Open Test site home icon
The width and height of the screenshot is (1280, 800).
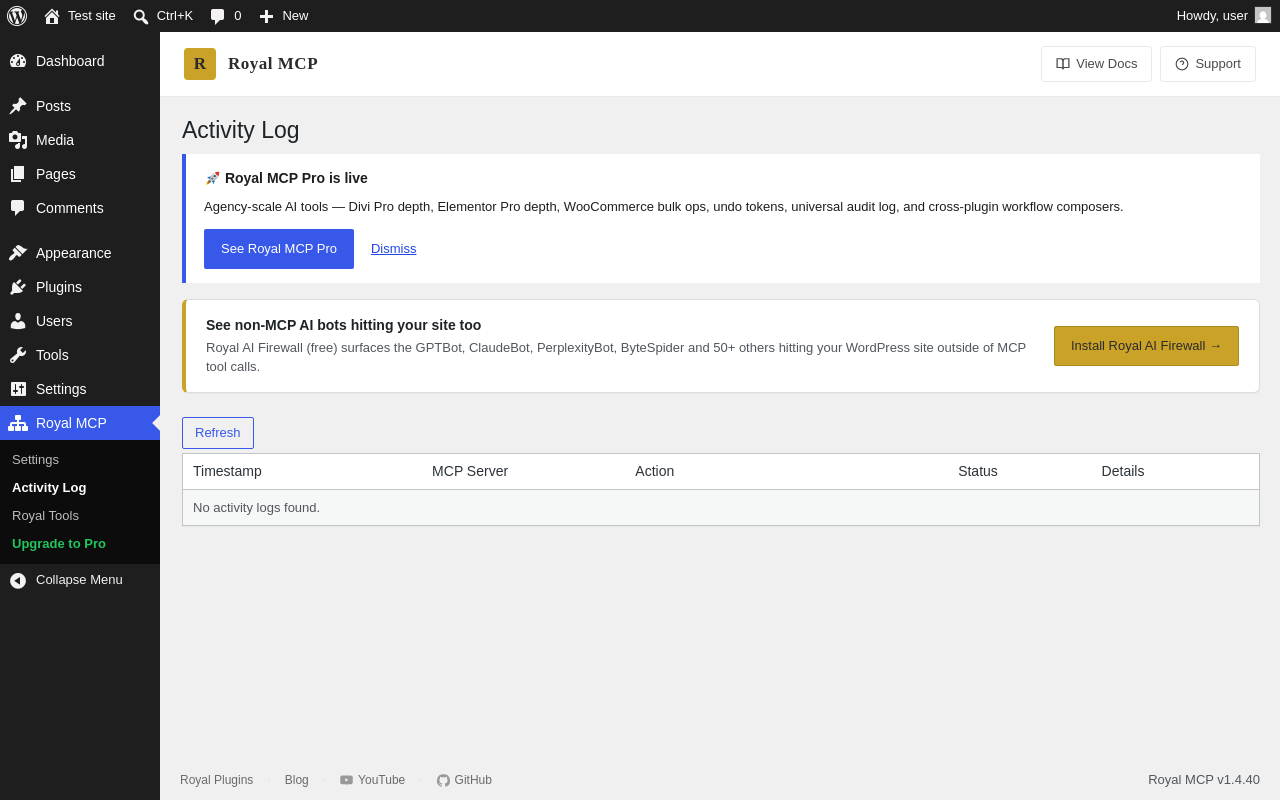coord(52,16)
